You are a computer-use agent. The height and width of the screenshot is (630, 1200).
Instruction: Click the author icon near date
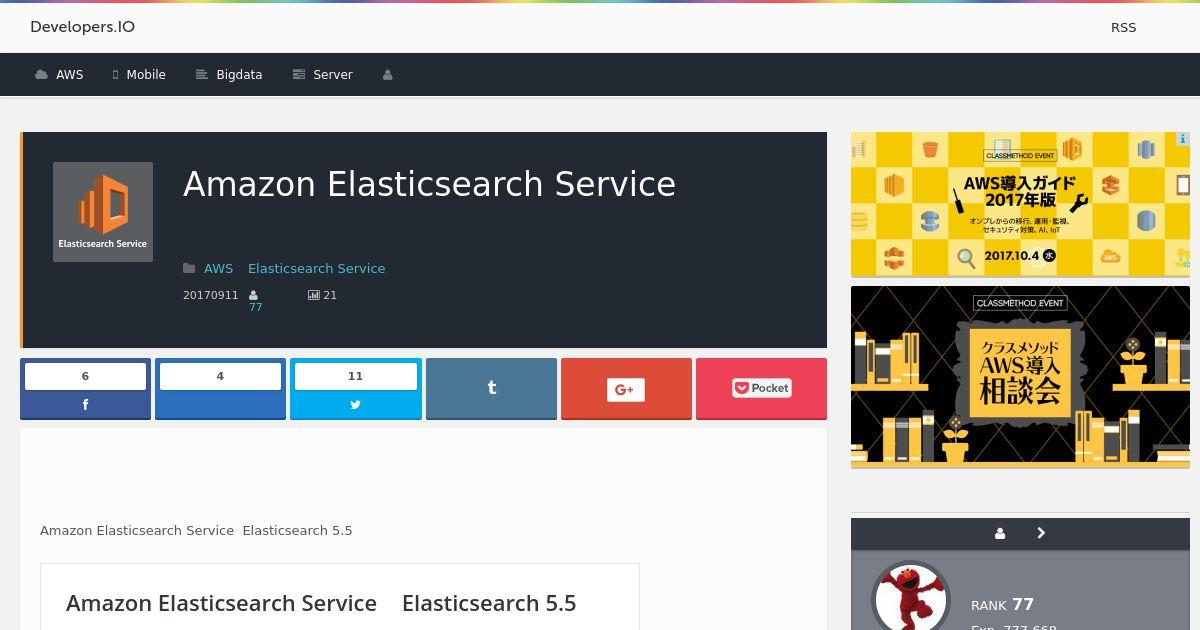pos(254,295)
